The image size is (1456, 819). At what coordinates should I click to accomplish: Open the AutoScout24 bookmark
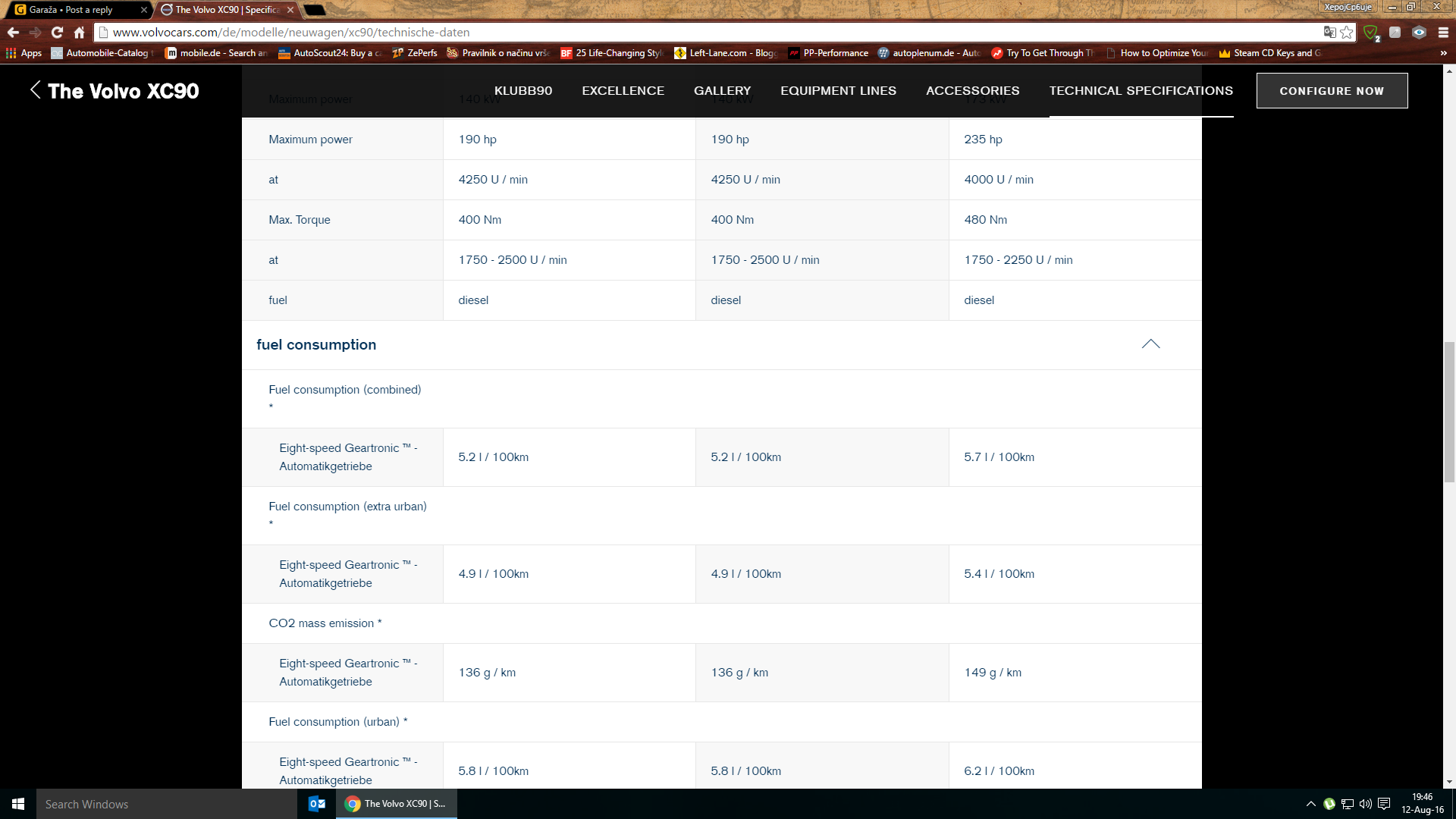[330, 53]
